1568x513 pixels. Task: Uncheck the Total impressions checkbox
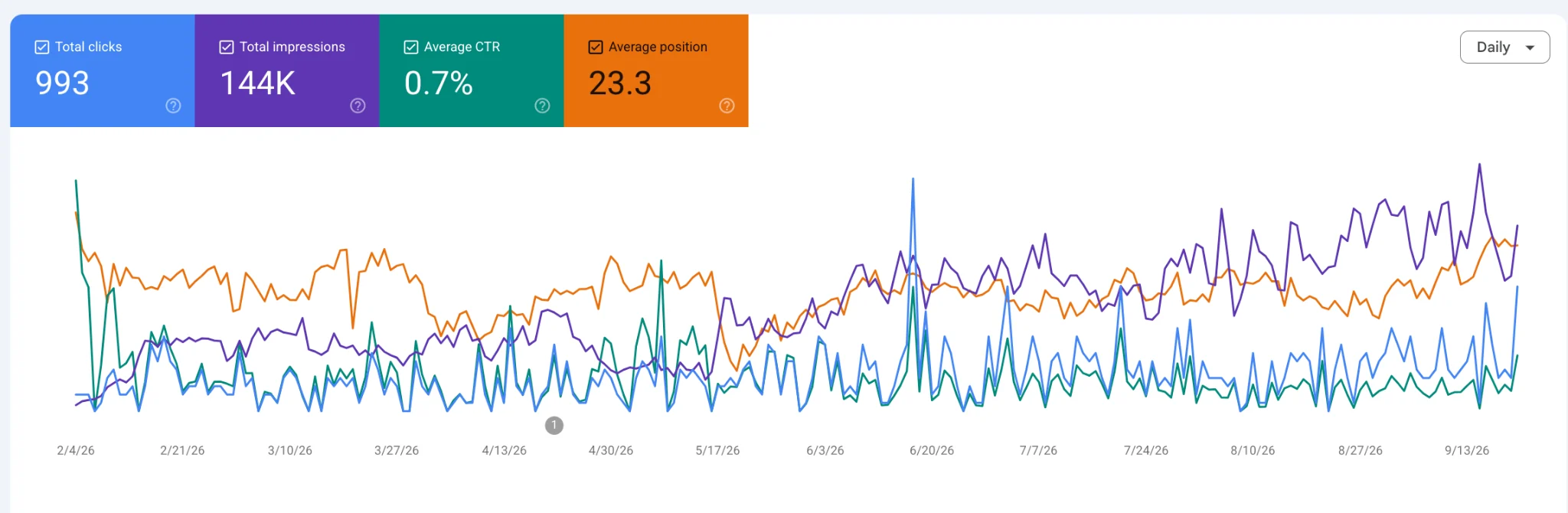click(x=227, y=47)
